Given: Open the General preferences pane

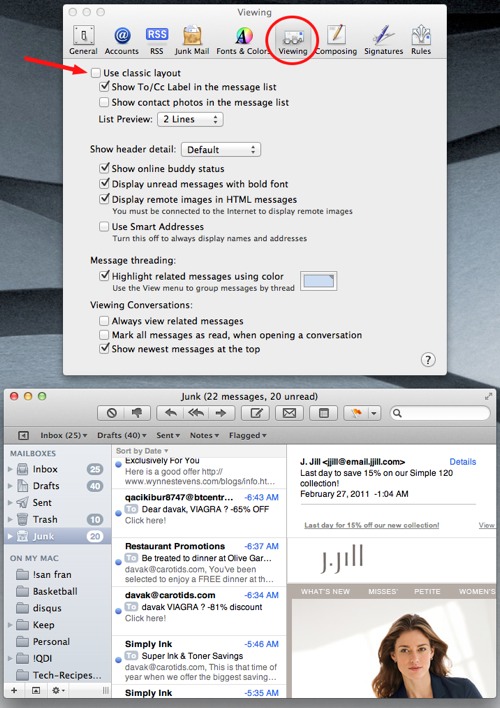Looking at the screenshot, I should point(83,40).
